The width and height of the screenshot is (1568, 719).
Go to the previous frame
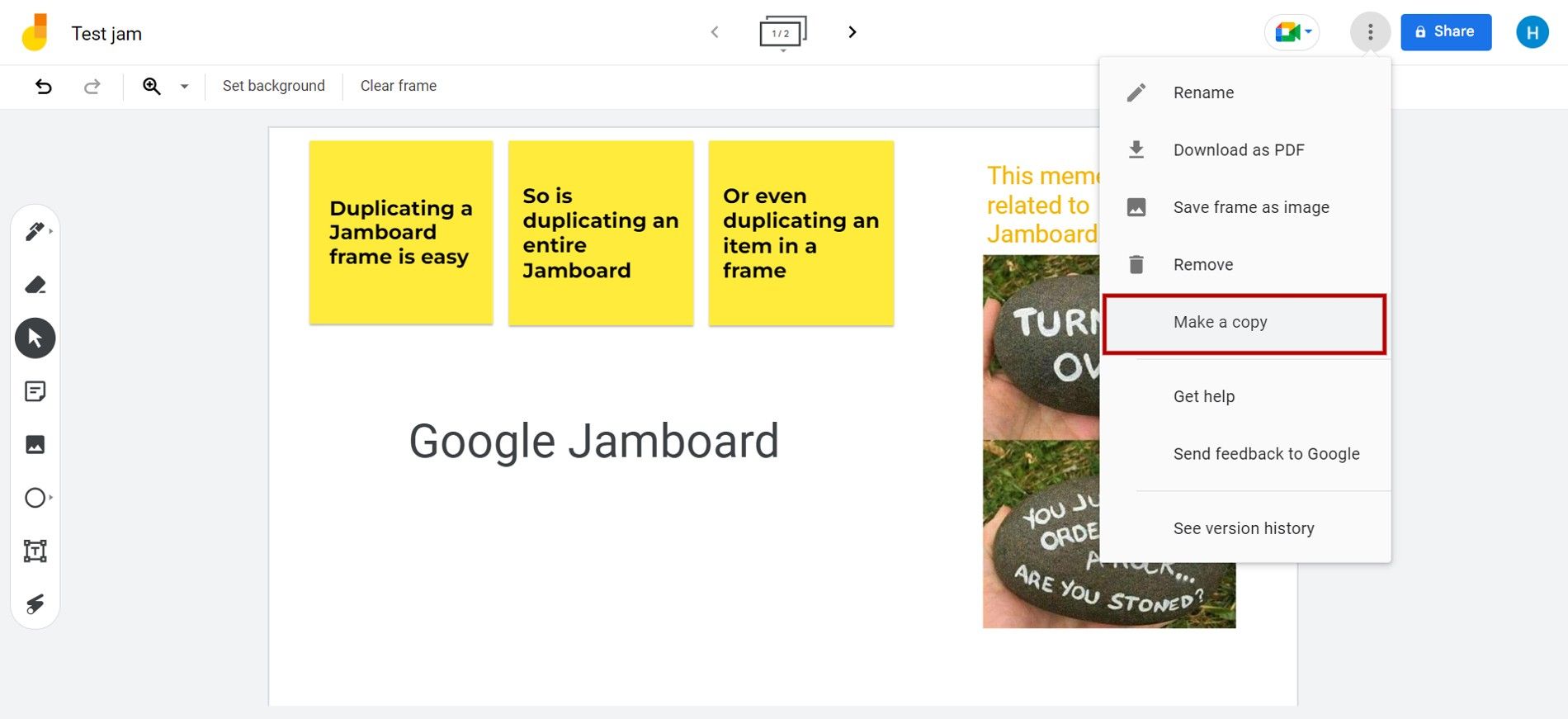(x=715, y=32)
